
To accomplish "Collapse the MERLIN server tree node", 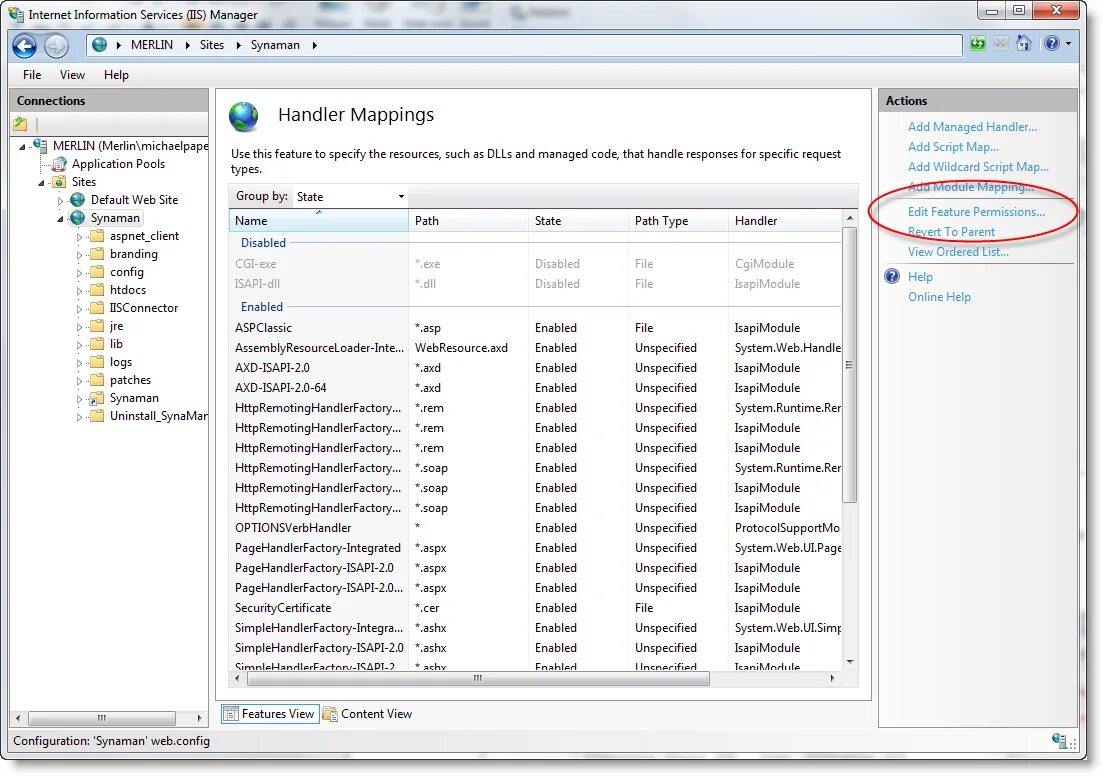I will pyautogui.click(x=23, y=146).
